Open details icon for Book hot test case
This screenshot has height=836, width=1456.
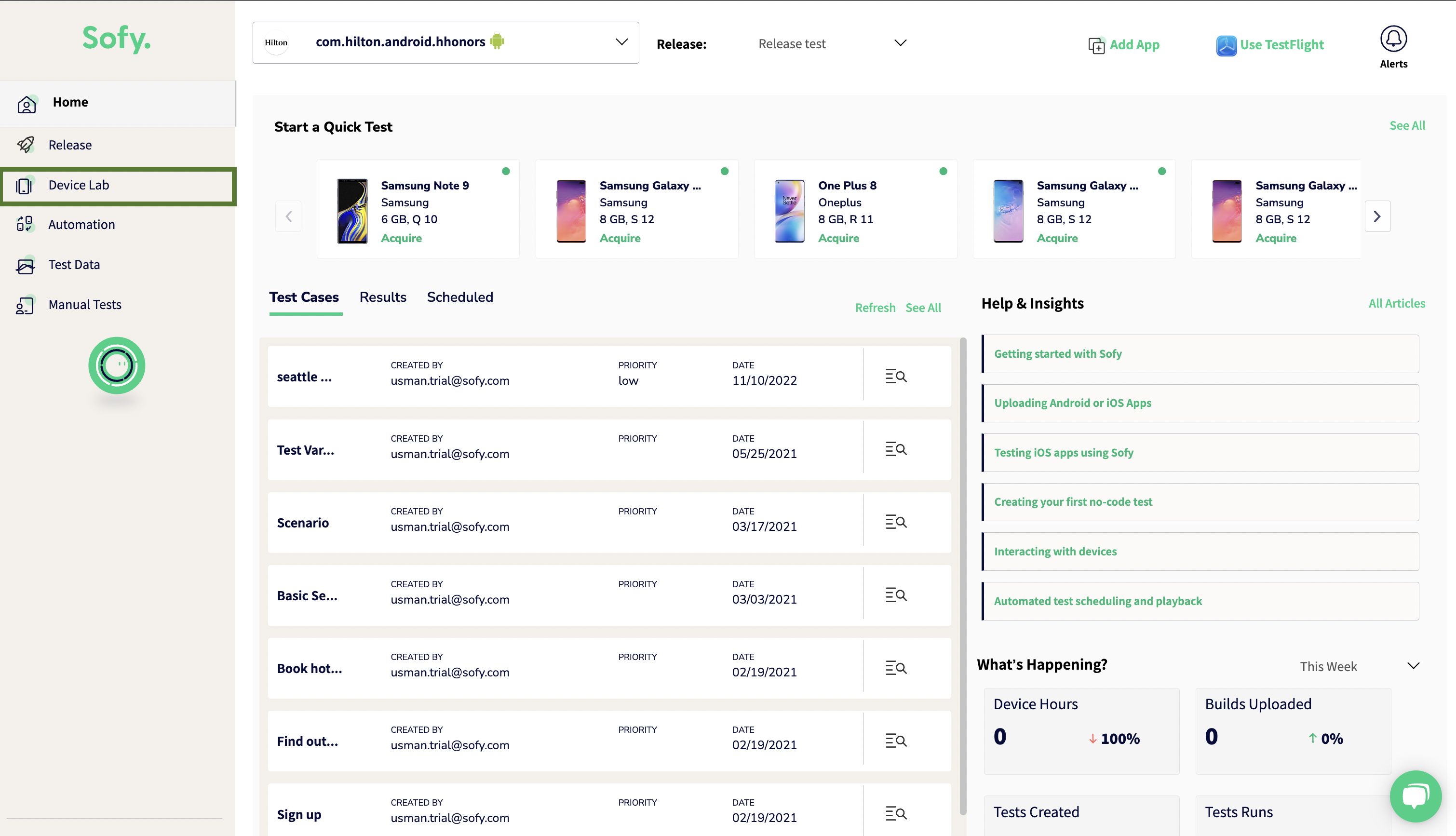tap(896, 668)
